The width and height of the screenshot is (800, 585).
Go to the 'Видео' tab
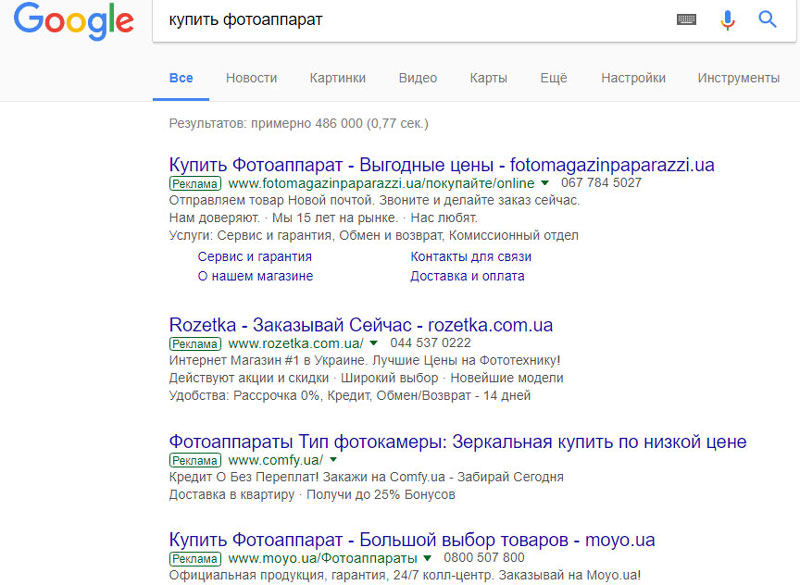418,78
